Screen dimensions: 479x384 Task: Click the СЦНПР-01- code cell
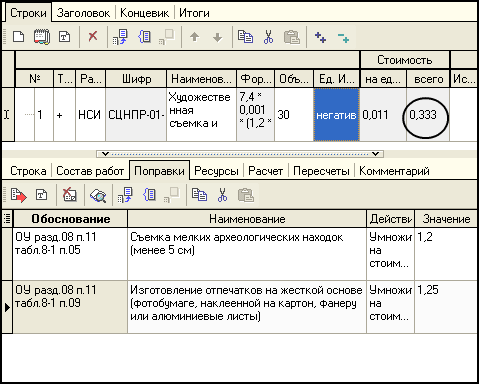[x=136, y=115]
